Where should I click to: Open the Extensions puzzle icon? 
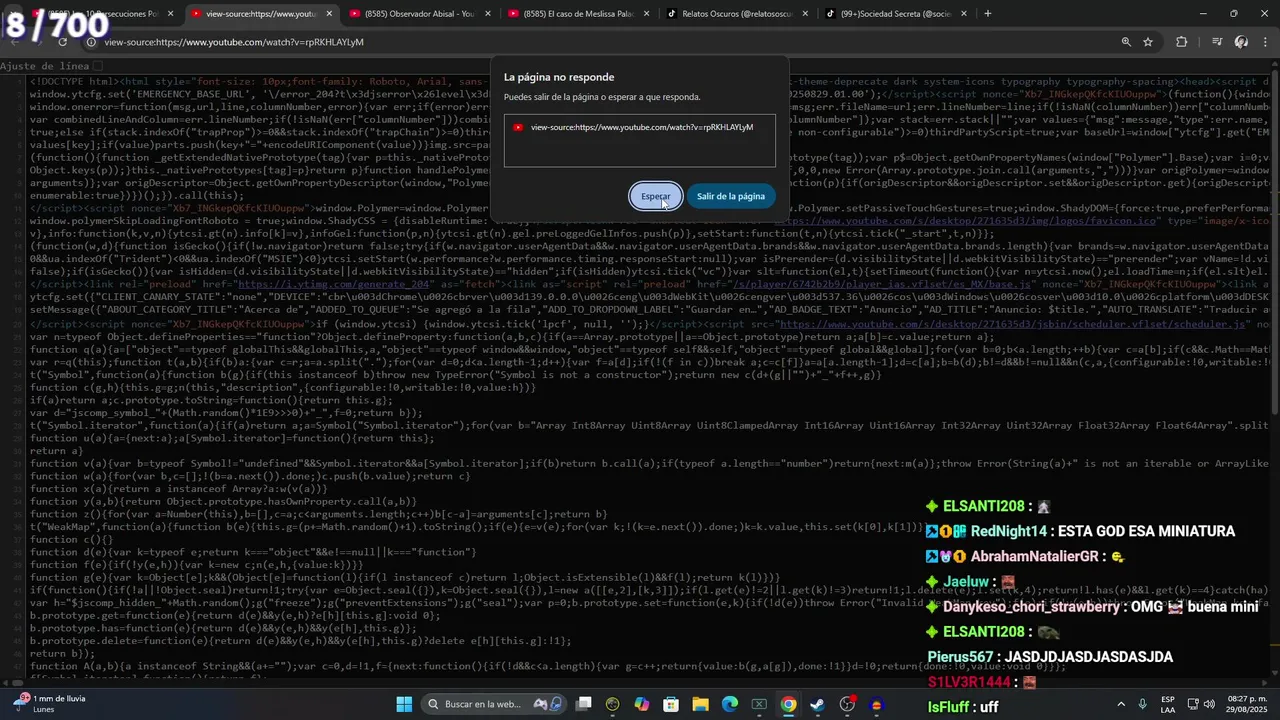click(x=1182, y=42)
